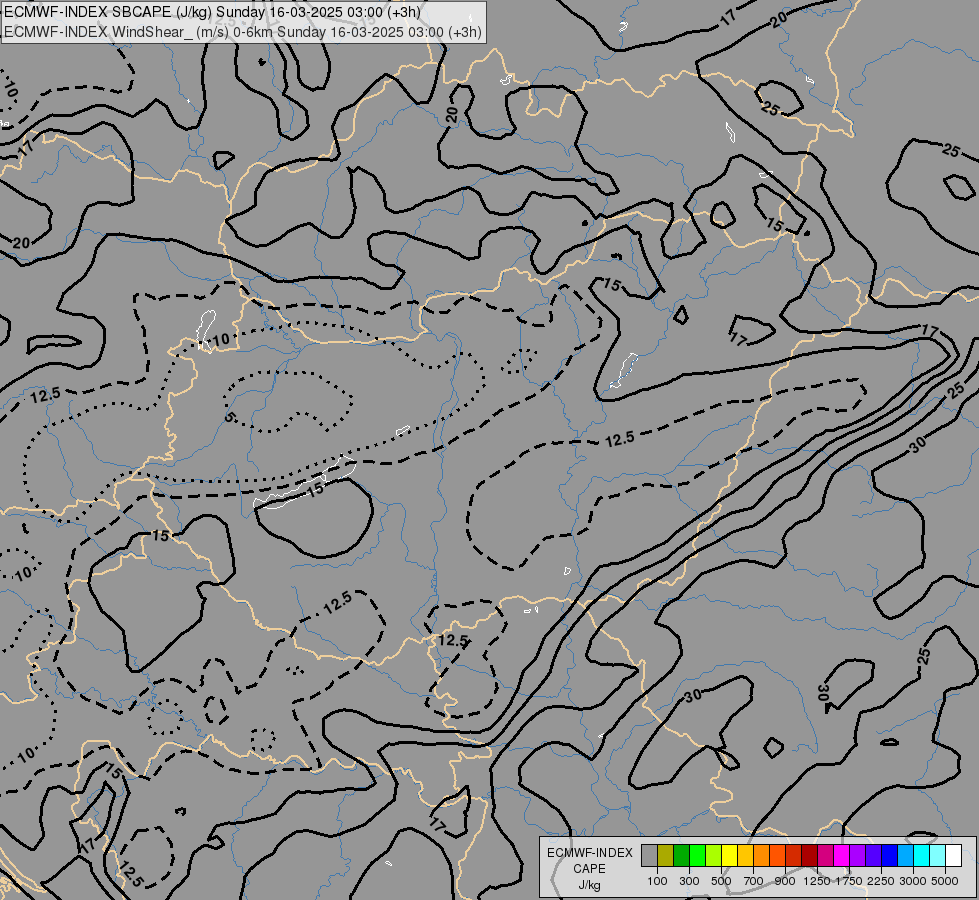
Task: Select the dark red legend swatch
Action: 809,855
